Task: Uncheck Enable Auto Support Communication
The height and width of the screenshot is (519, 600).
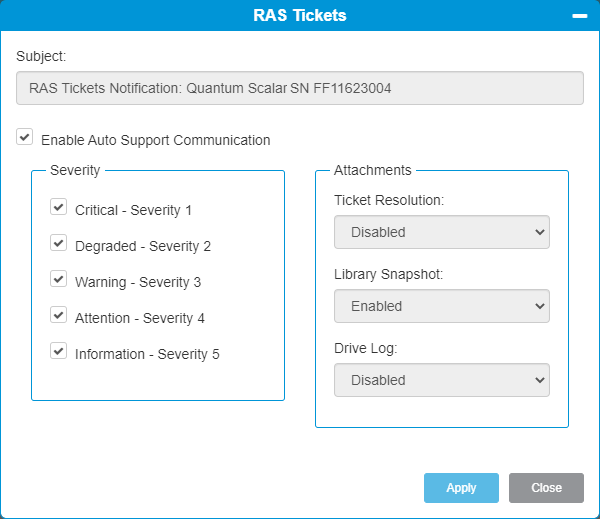Action: click(x=24, y=137)
